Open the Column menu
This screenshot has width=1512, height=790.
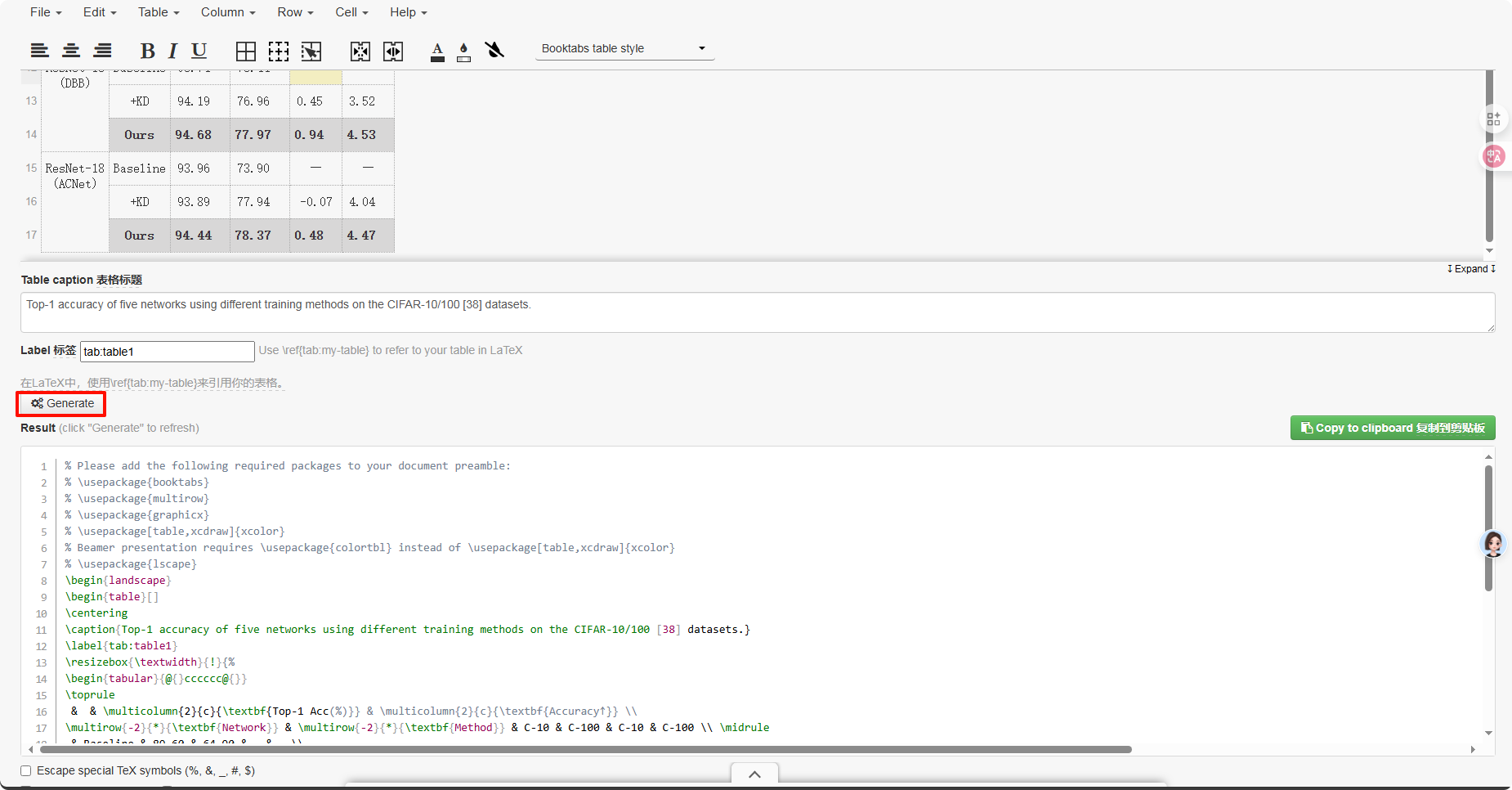(x=228, y=12)
